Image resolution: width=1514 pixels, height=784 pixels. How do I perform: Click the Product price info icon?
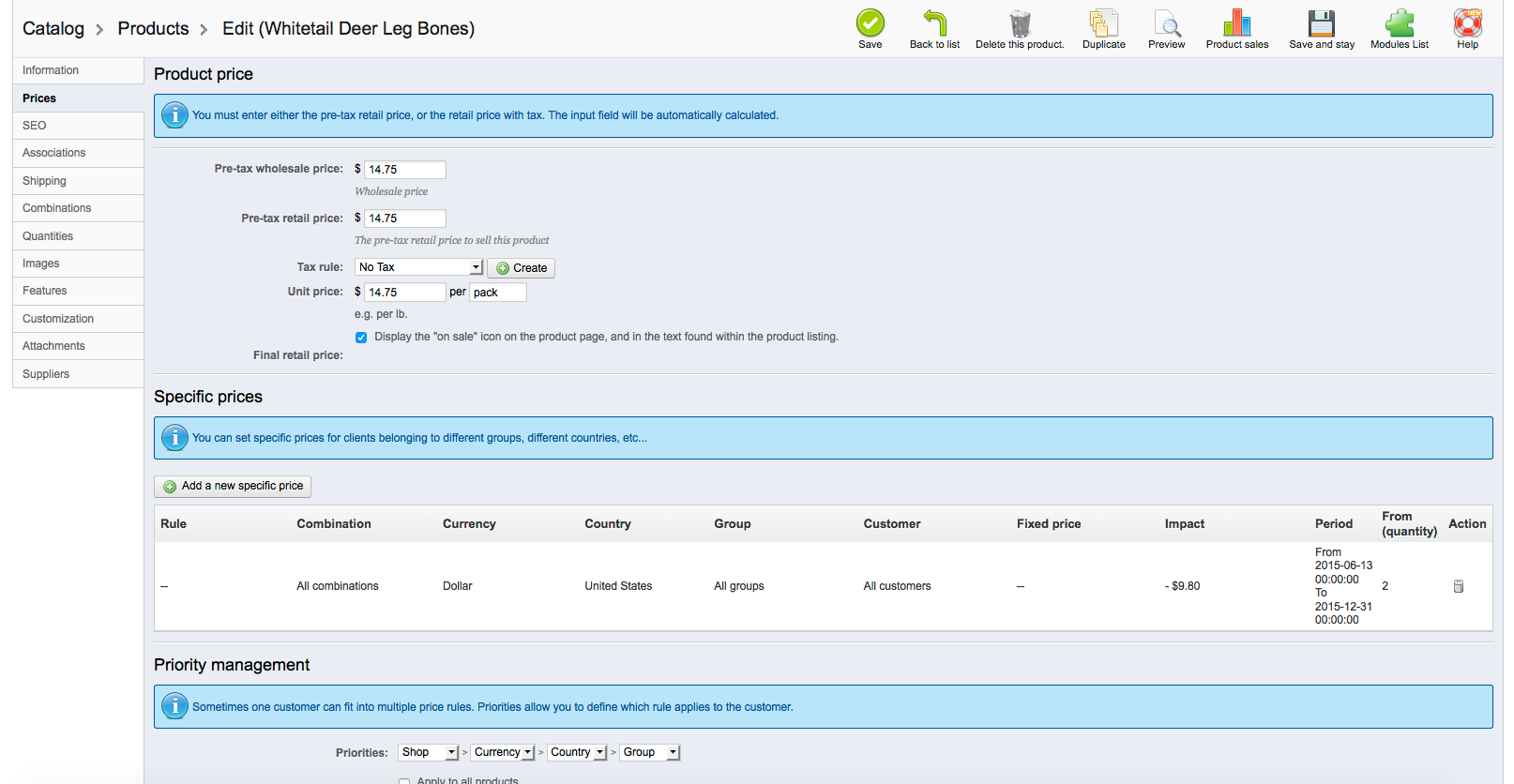coord(174,115)
